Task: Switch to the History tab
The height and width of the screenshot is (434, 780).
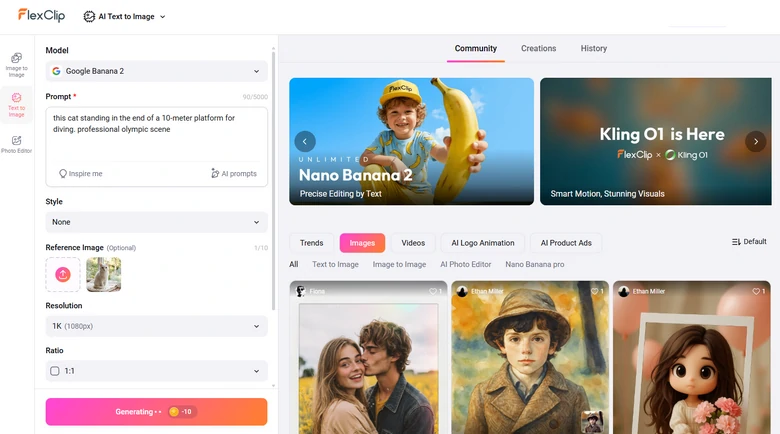Action: coord(593,48)
